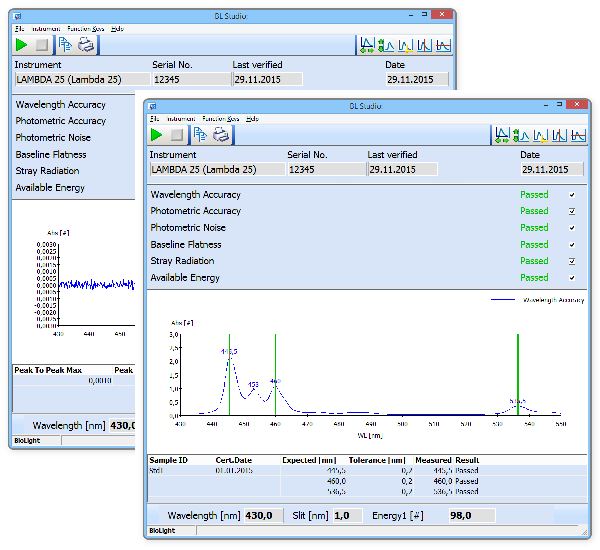Open the Help menu in back window
Viewport: 600px width, 550px height.
[117, 29]
